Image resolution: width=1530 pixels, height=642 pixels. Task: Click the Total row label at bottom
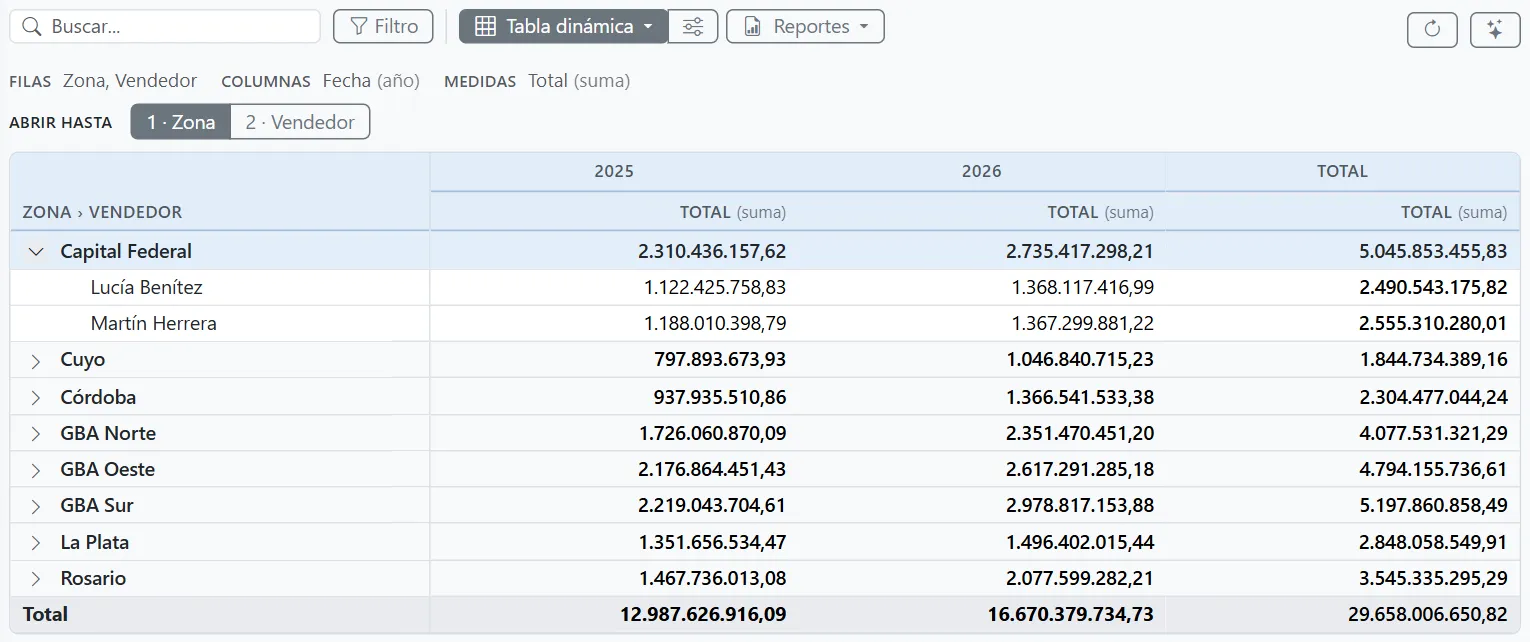45,614
